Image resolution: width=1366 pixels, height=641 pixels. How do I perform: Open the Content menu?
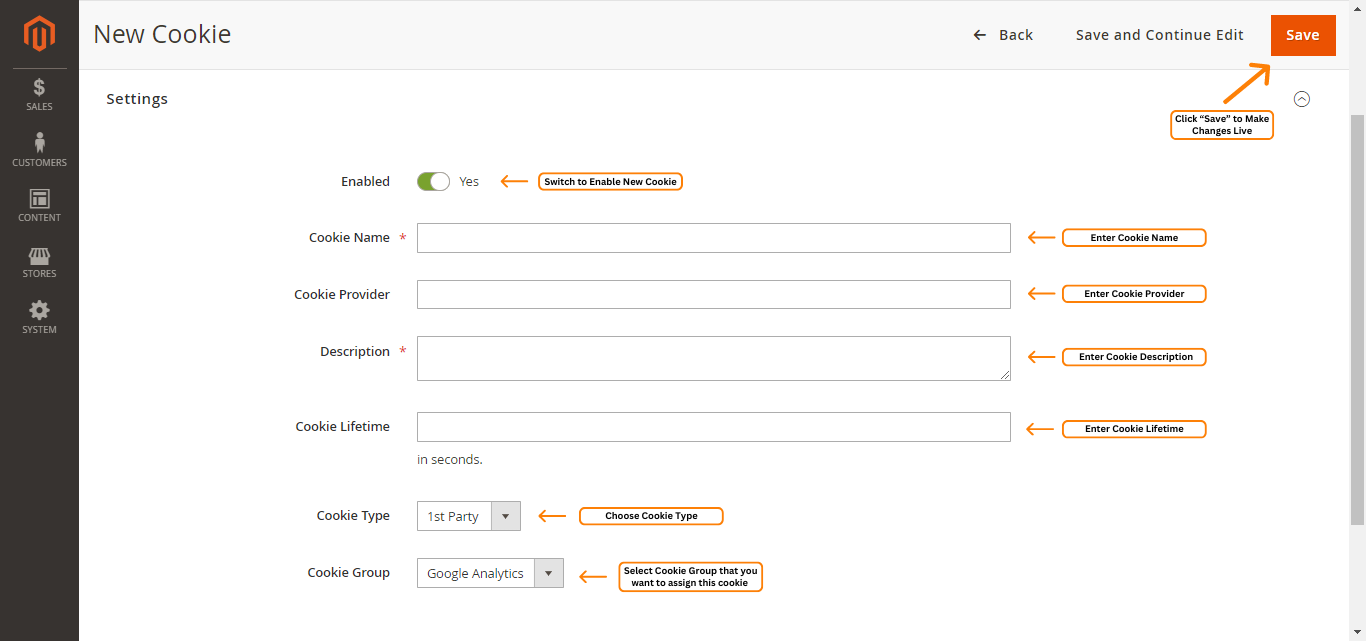[39, 206]
